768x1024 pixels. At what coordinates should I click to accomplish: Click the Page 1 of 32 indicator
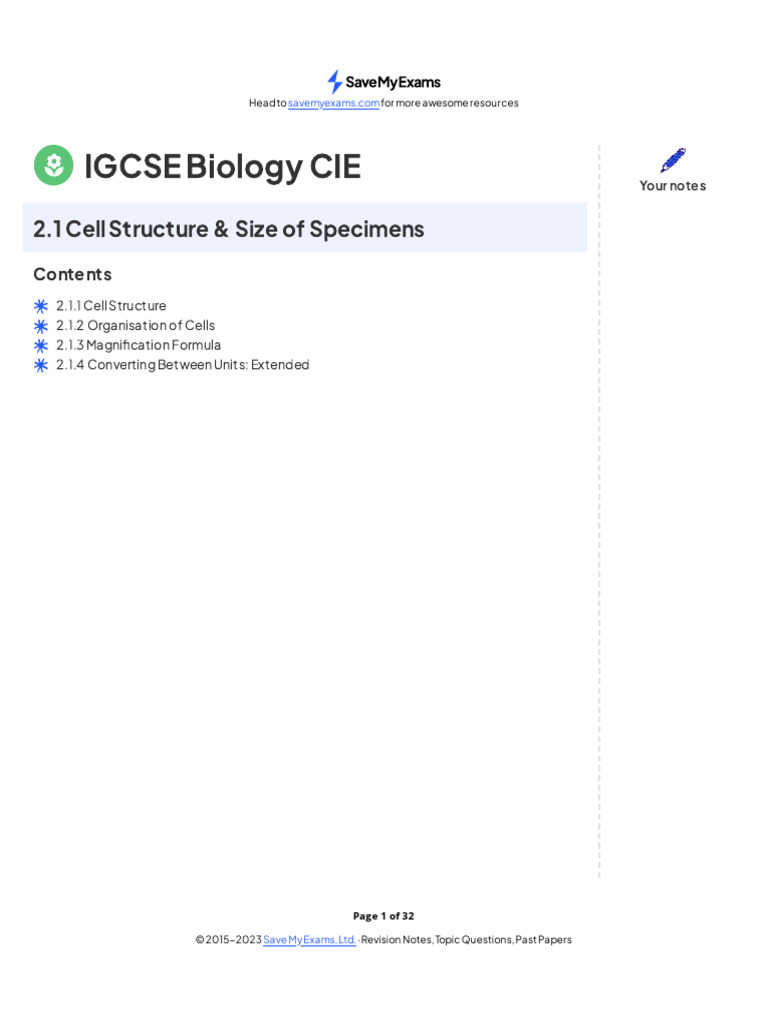[x=383, y=916]
